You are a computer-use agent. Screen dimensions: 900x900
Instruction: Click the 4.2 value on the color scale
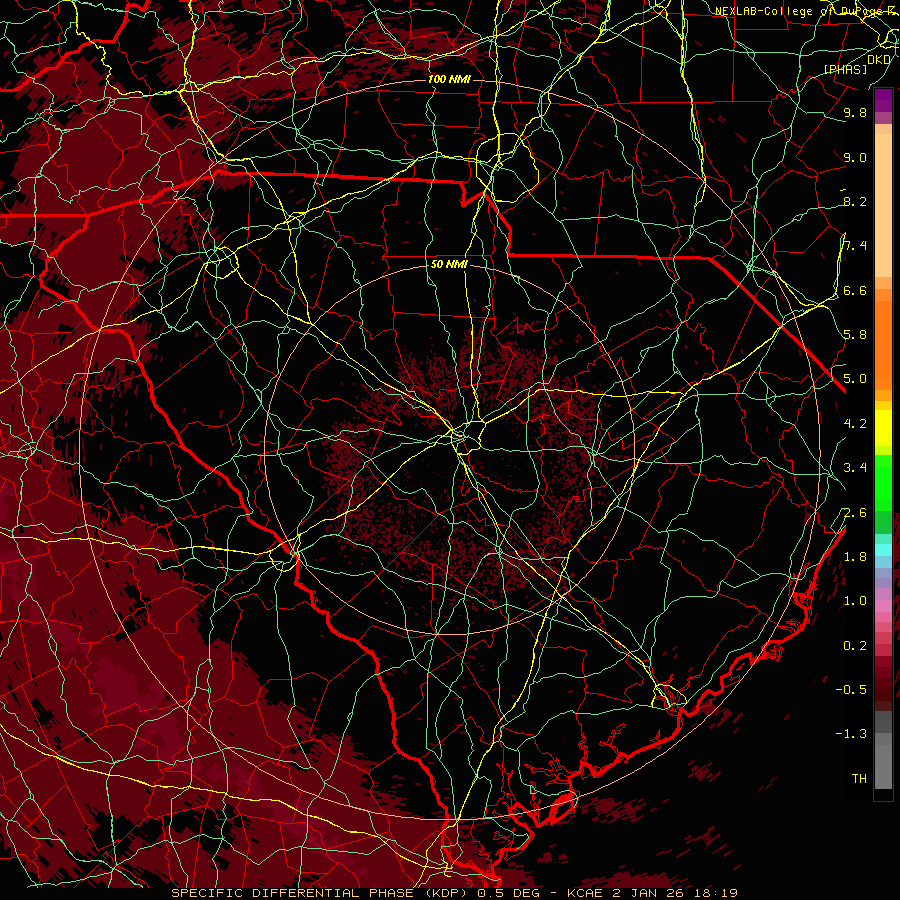855,424
